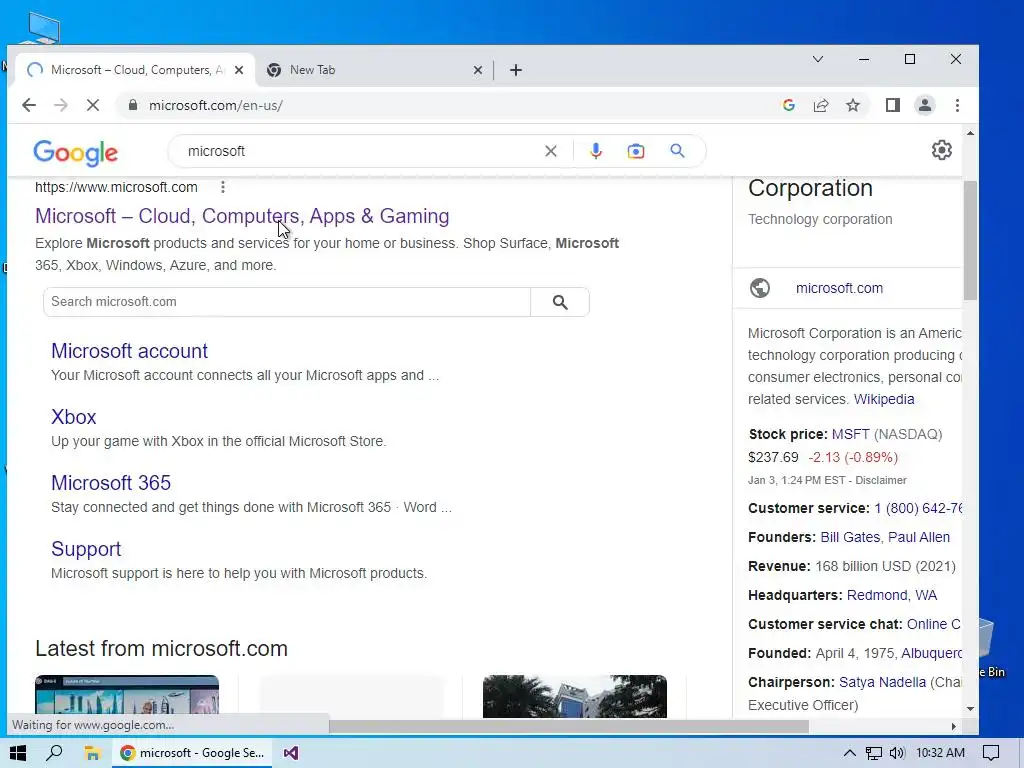View site information via the lock icon
This screenshot has width=1024, height=768.
[133, 105]
